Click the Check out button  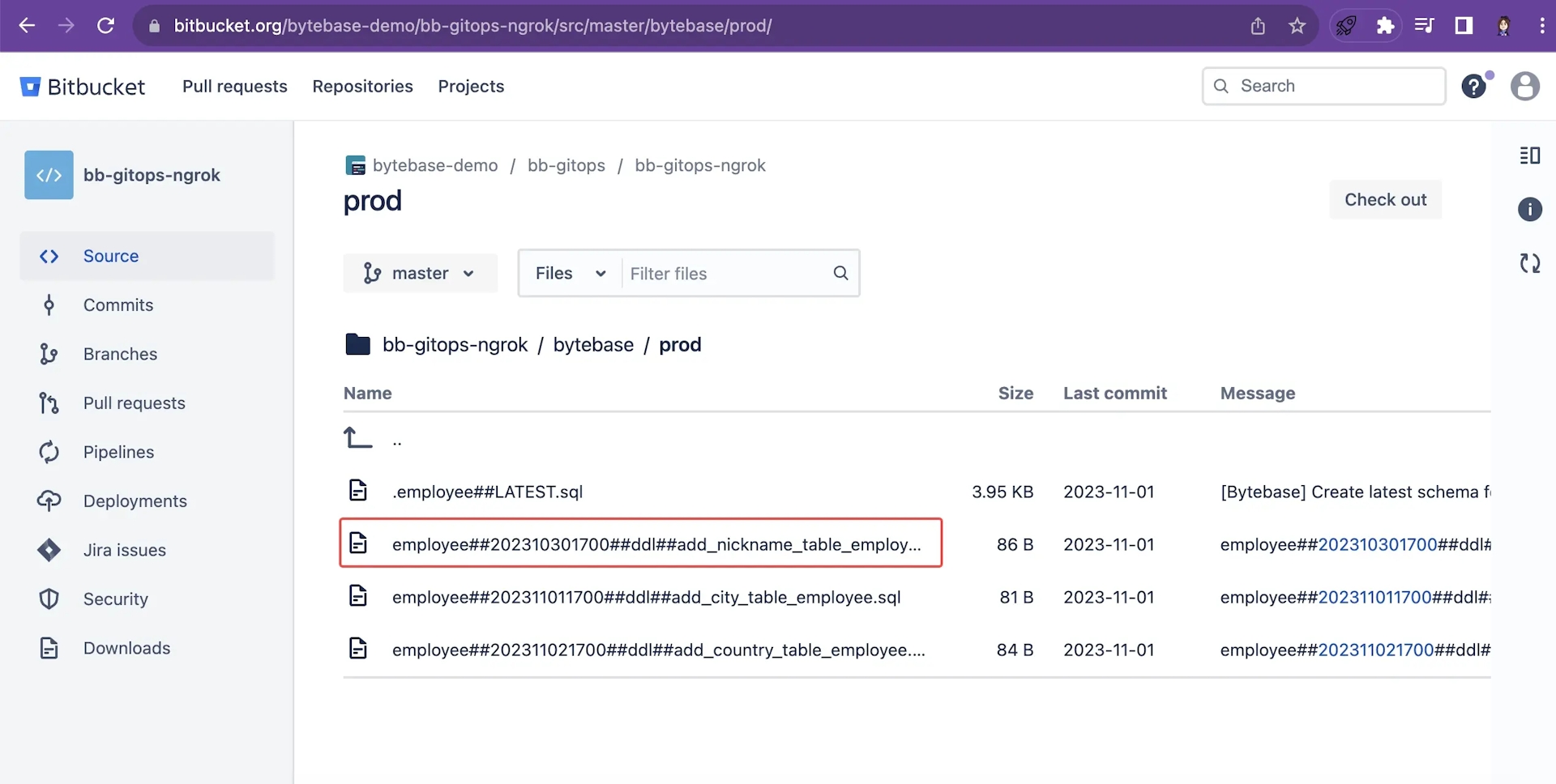coord(1385,199)
